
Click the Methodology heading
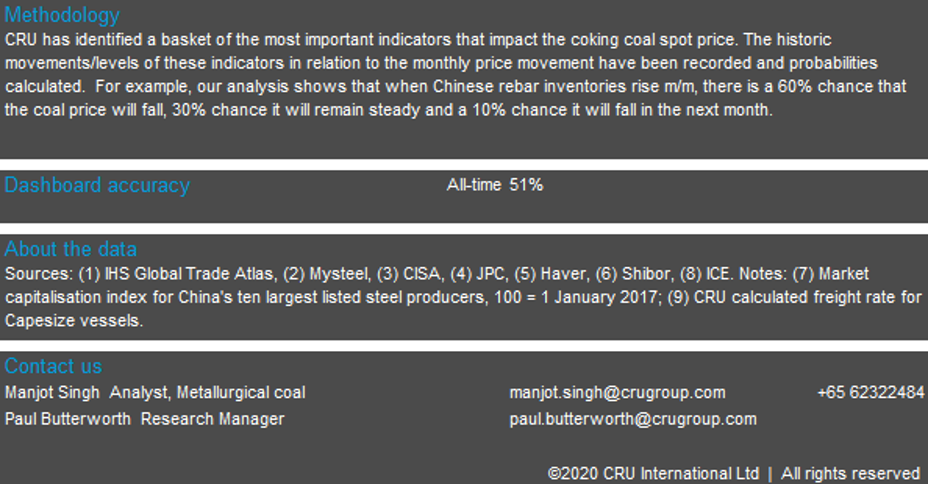[62, 15]
